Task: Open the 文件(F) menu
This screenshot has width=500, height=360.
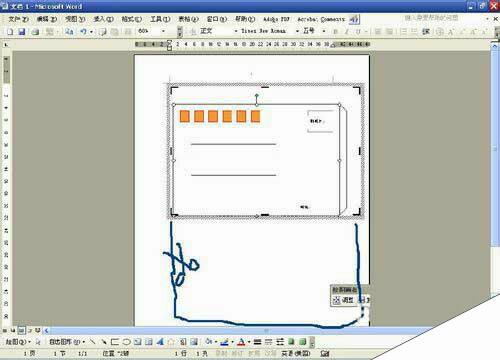Action: tap(18, 19)
